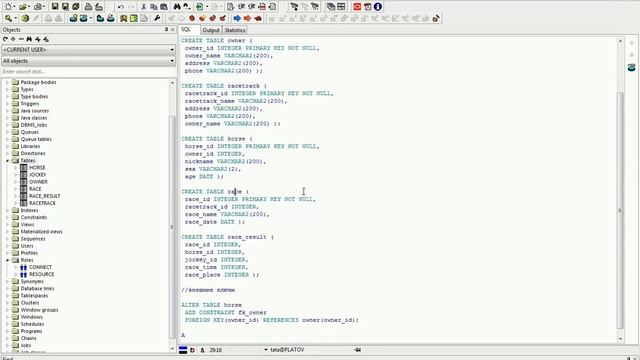Click cursor position 29:16 in status bar
Viewport: 640px width, 360px height.
coord(216,350)
